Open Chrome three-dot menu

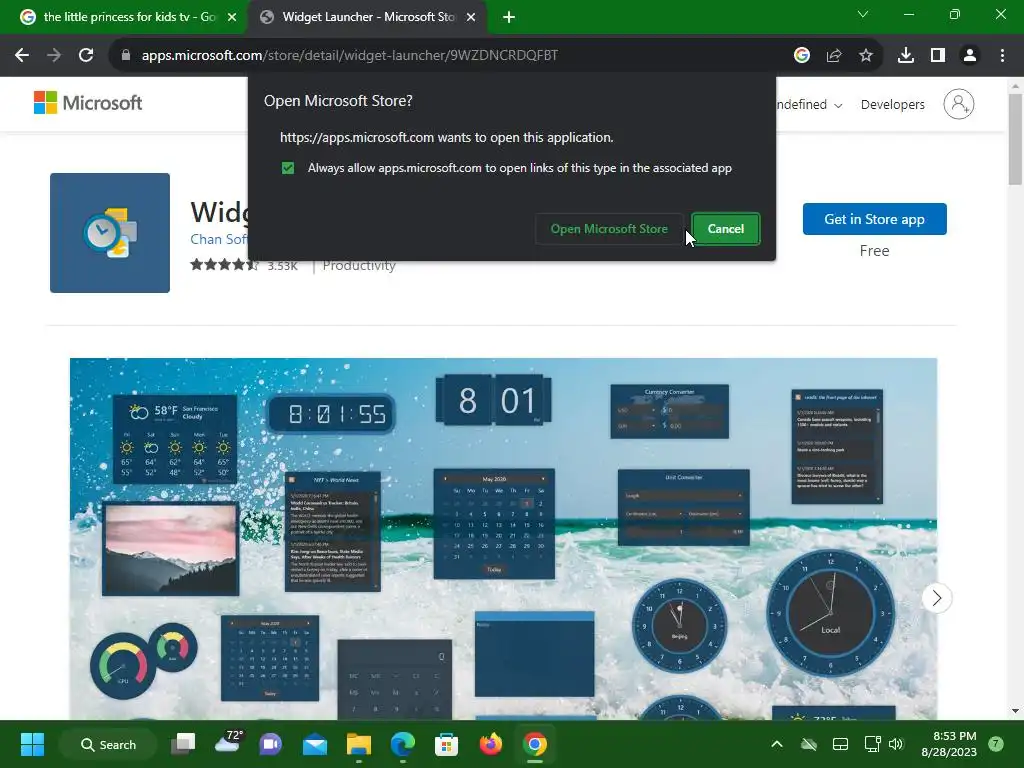(x=1002, y=56)
